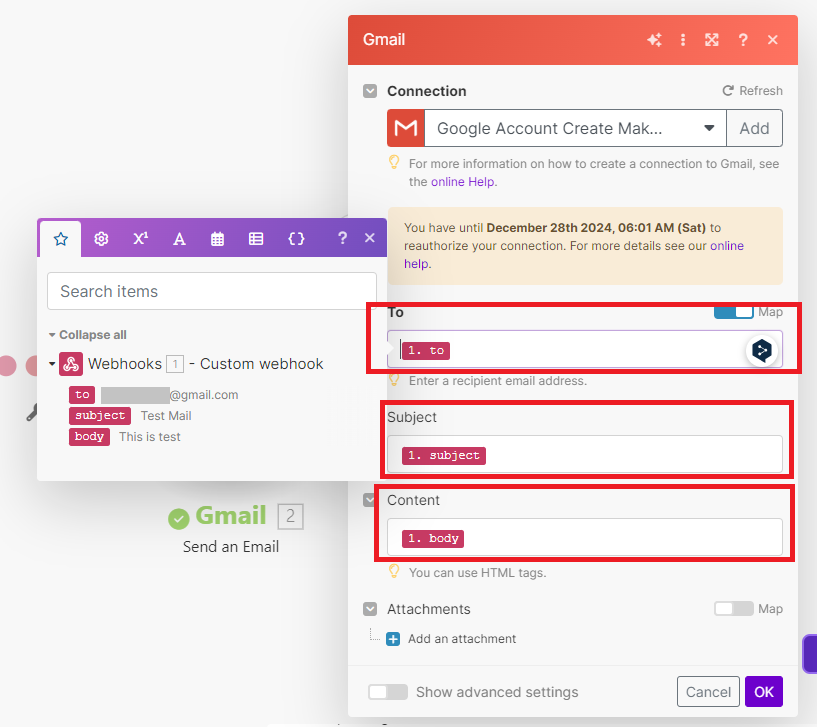Open the custom variables braces tab
This screenshot has height=727, width=817.
296,239
